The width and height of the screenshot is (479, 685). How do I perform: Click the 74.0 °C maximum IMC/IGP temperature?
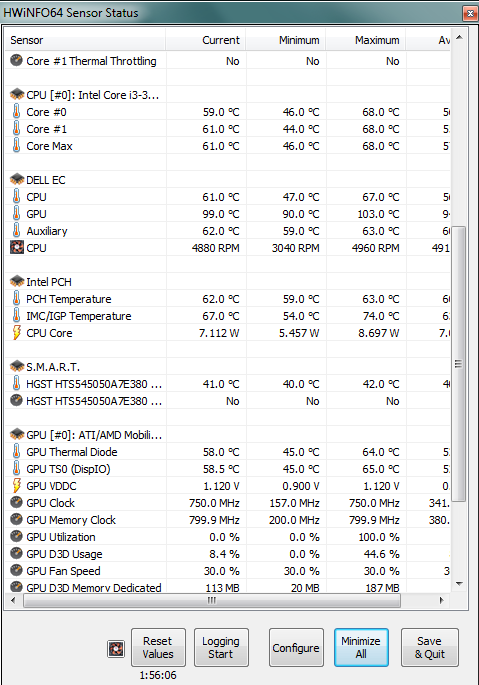coord(381,316)
